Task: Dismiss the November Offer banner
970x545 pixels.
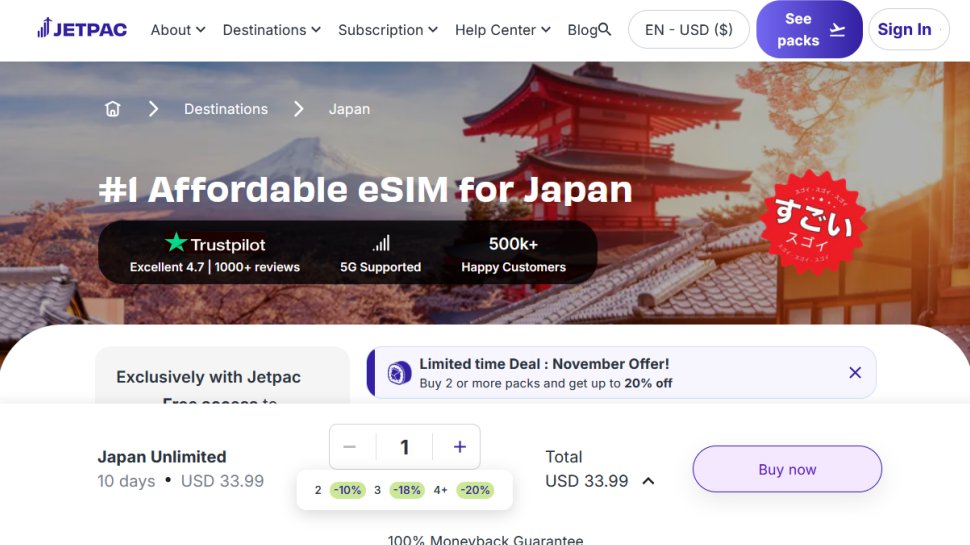Action: 855,372
